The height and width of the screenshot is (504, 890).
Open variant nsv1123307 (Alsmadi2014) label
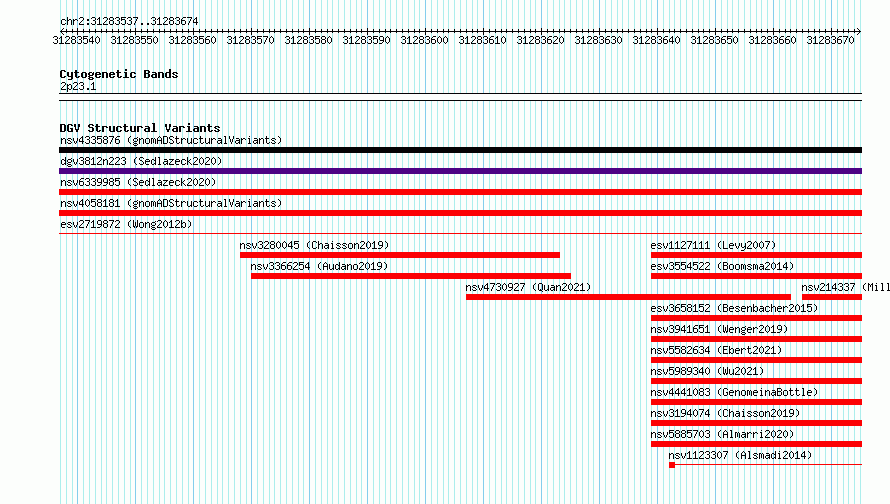[740, 455]
